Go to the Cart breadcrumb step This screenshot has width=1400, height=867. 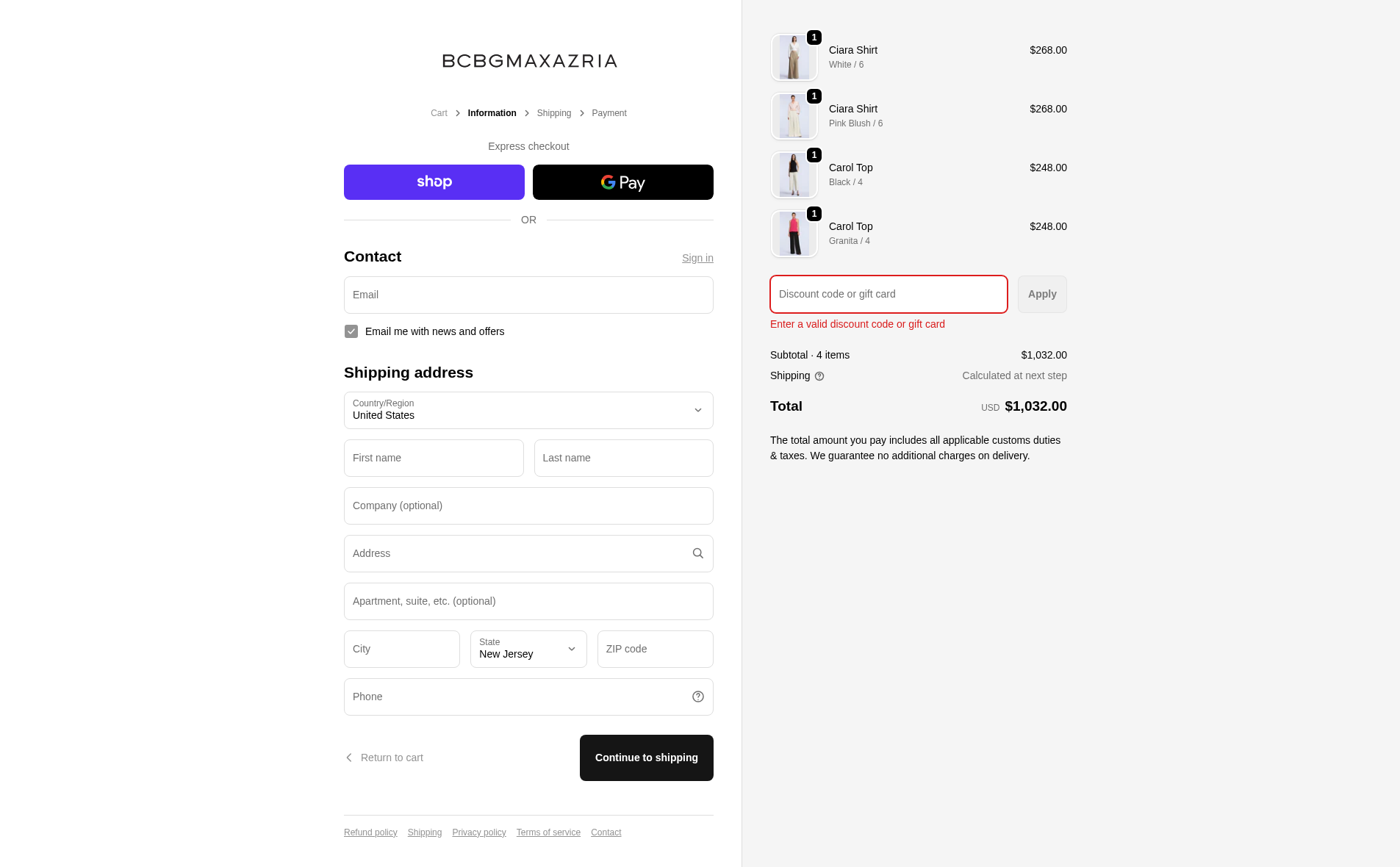click(x=439, y=113)
